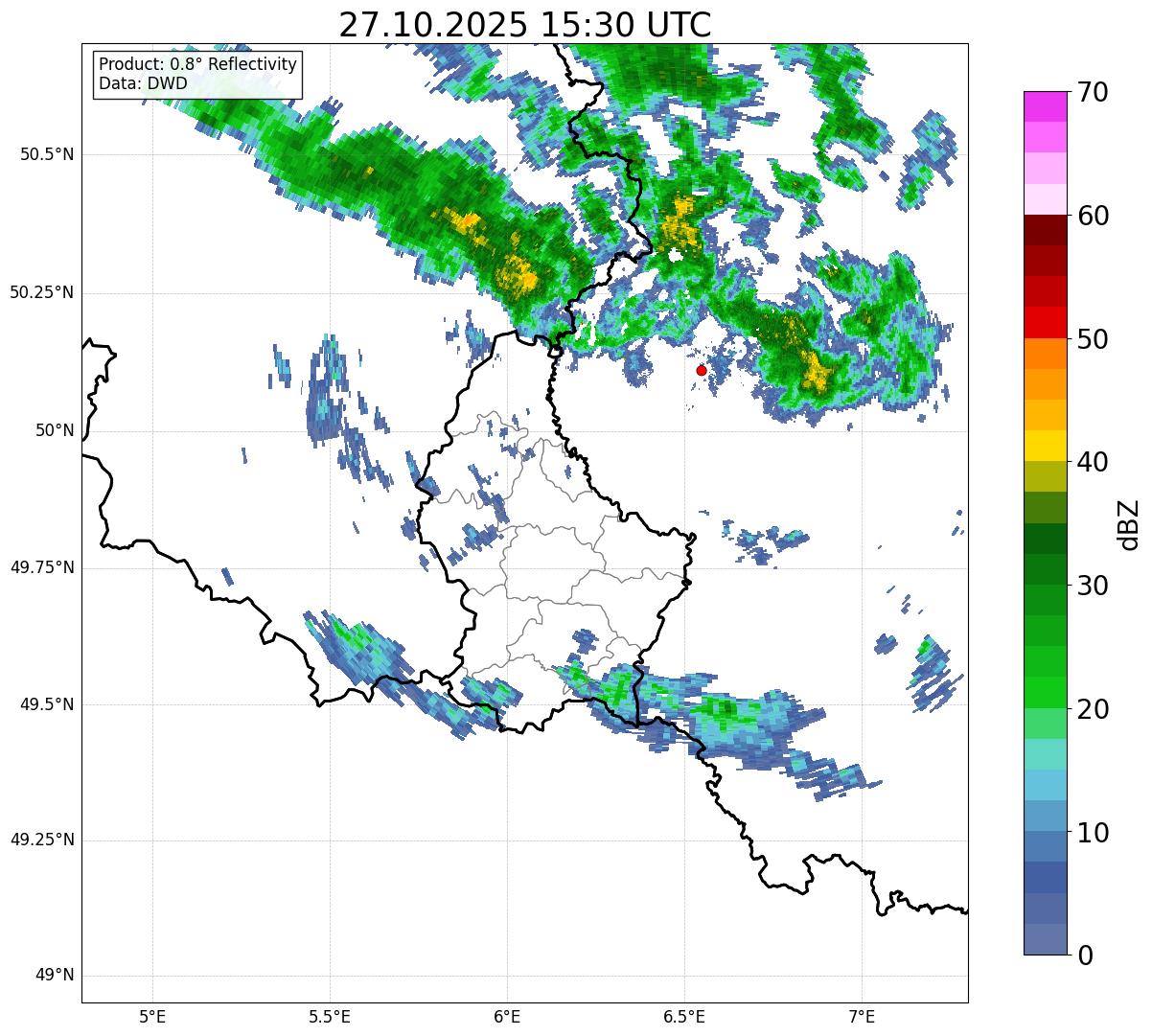The width and height of the screenshot is (1152, 1036).
Task: Click the latitude label 49.75°N
Action: 42,568
